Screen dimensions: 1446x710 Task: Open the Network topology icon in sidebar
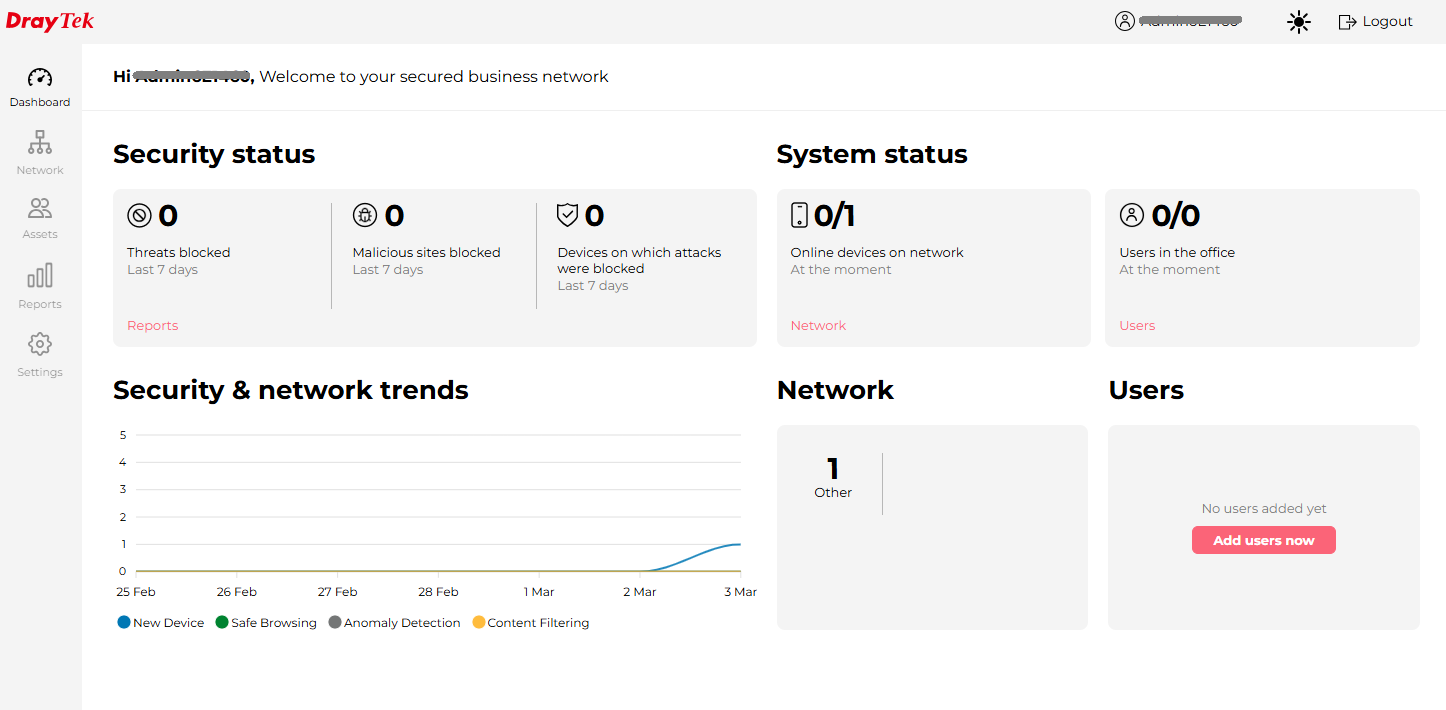tap(40, 143)
